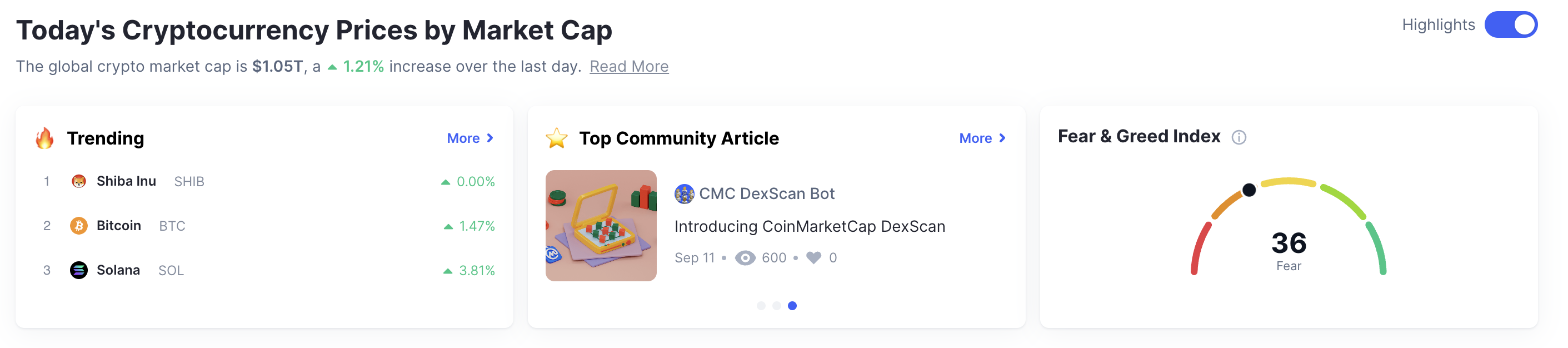Screen dimensions: 1568x348
Task: Click the eye views icon on article
Action: (x=745, y=258)
